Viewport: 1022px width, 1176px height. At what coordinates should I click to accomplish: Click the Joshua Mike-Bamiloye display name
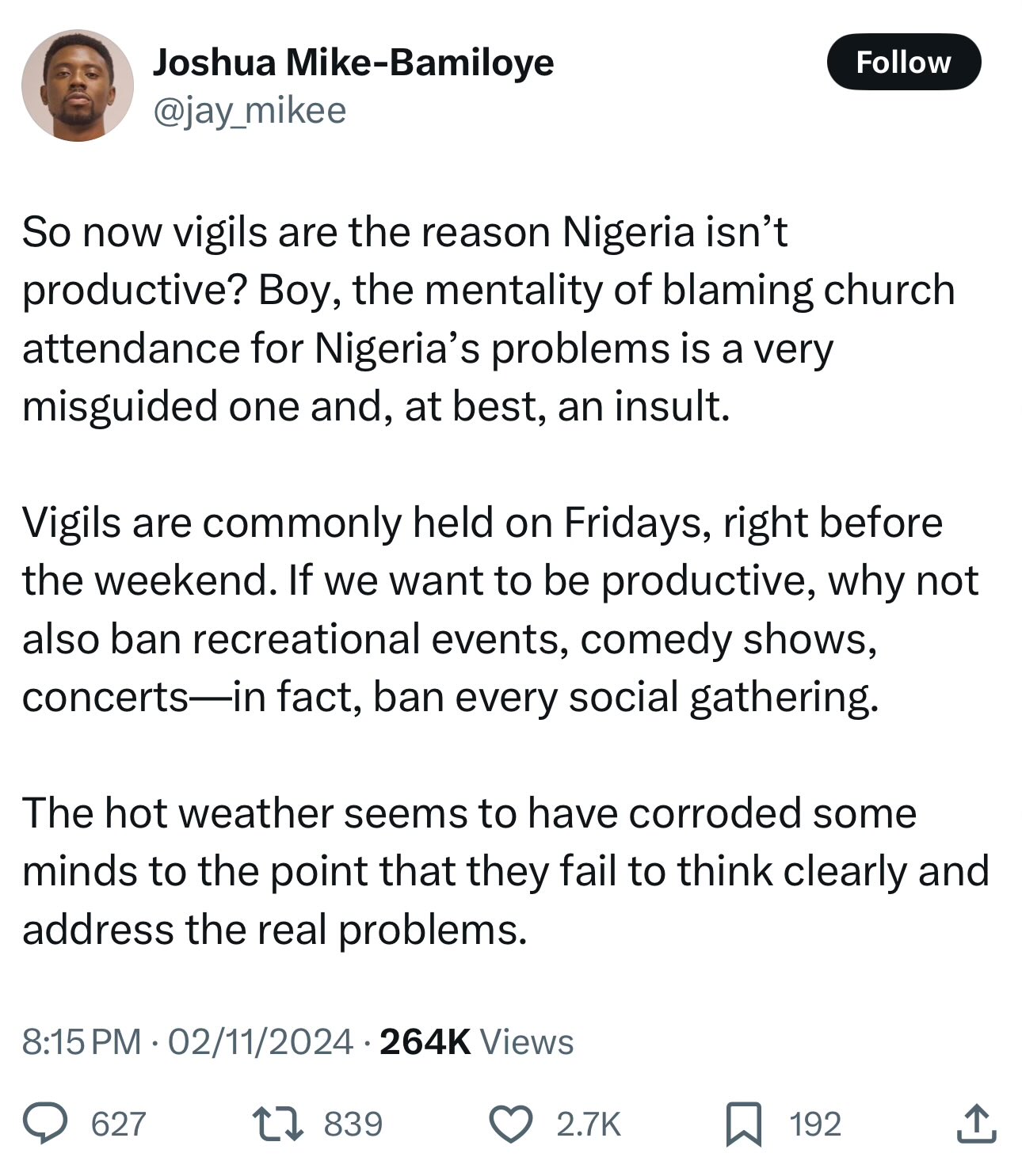353,62
